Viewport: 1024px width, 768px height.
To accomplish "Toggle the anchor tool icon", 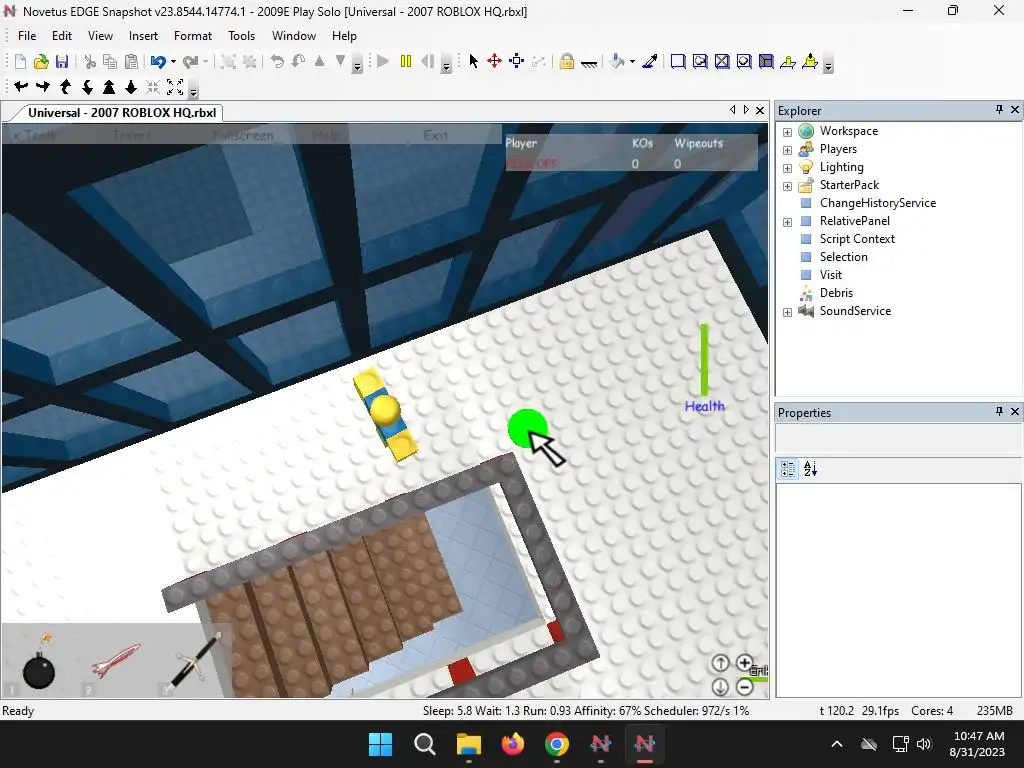I will tap(588, 63).
